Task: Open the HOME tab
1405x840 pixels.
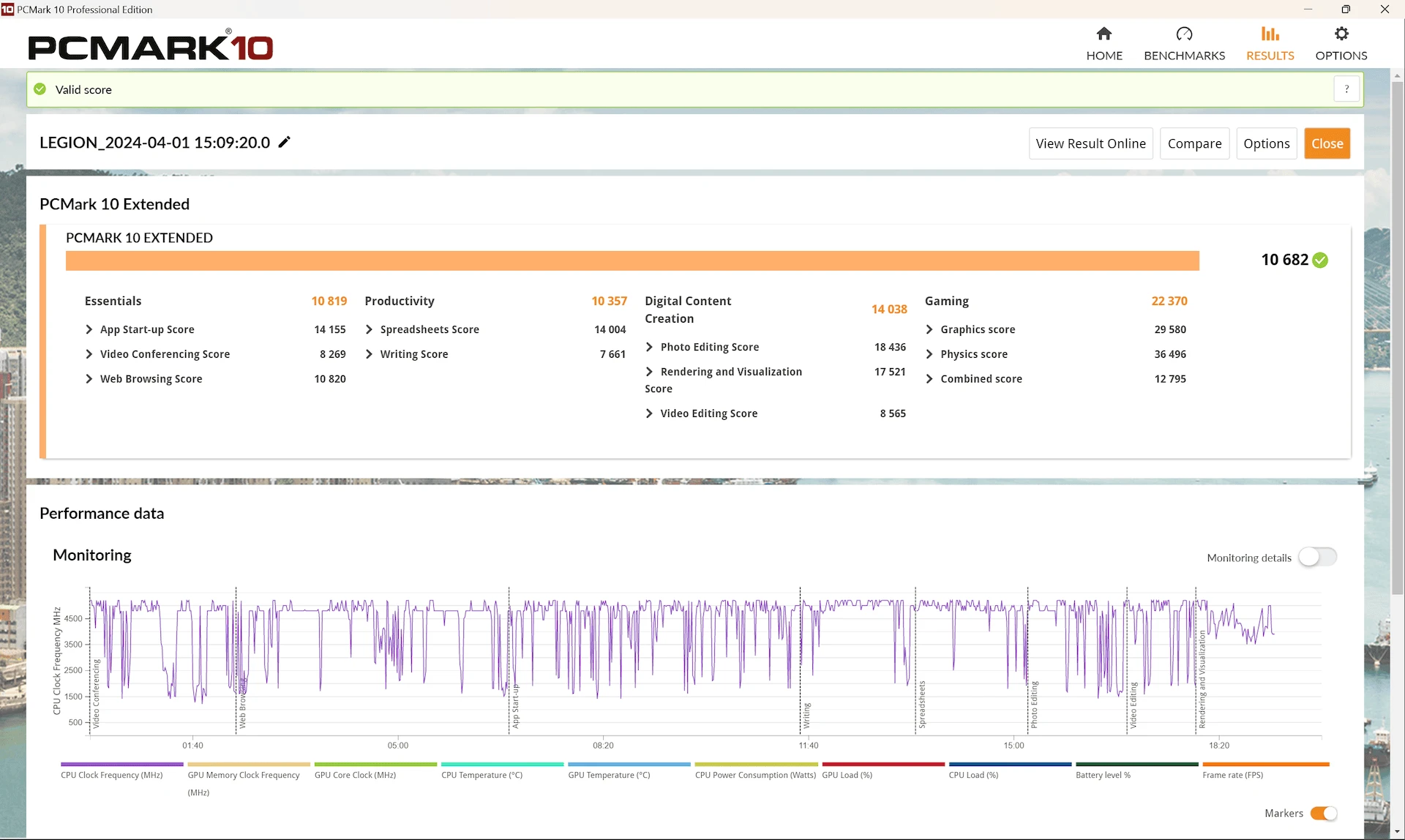Action: [1104, 44]
